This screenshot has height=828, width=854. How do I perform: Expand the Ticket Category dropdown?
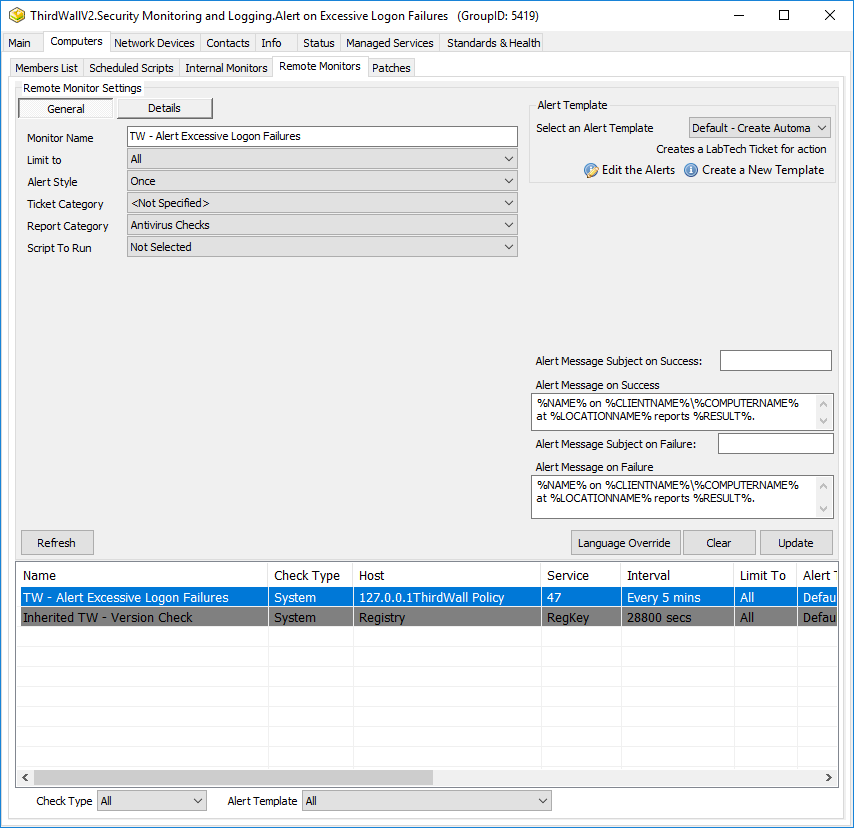point(322,203)
